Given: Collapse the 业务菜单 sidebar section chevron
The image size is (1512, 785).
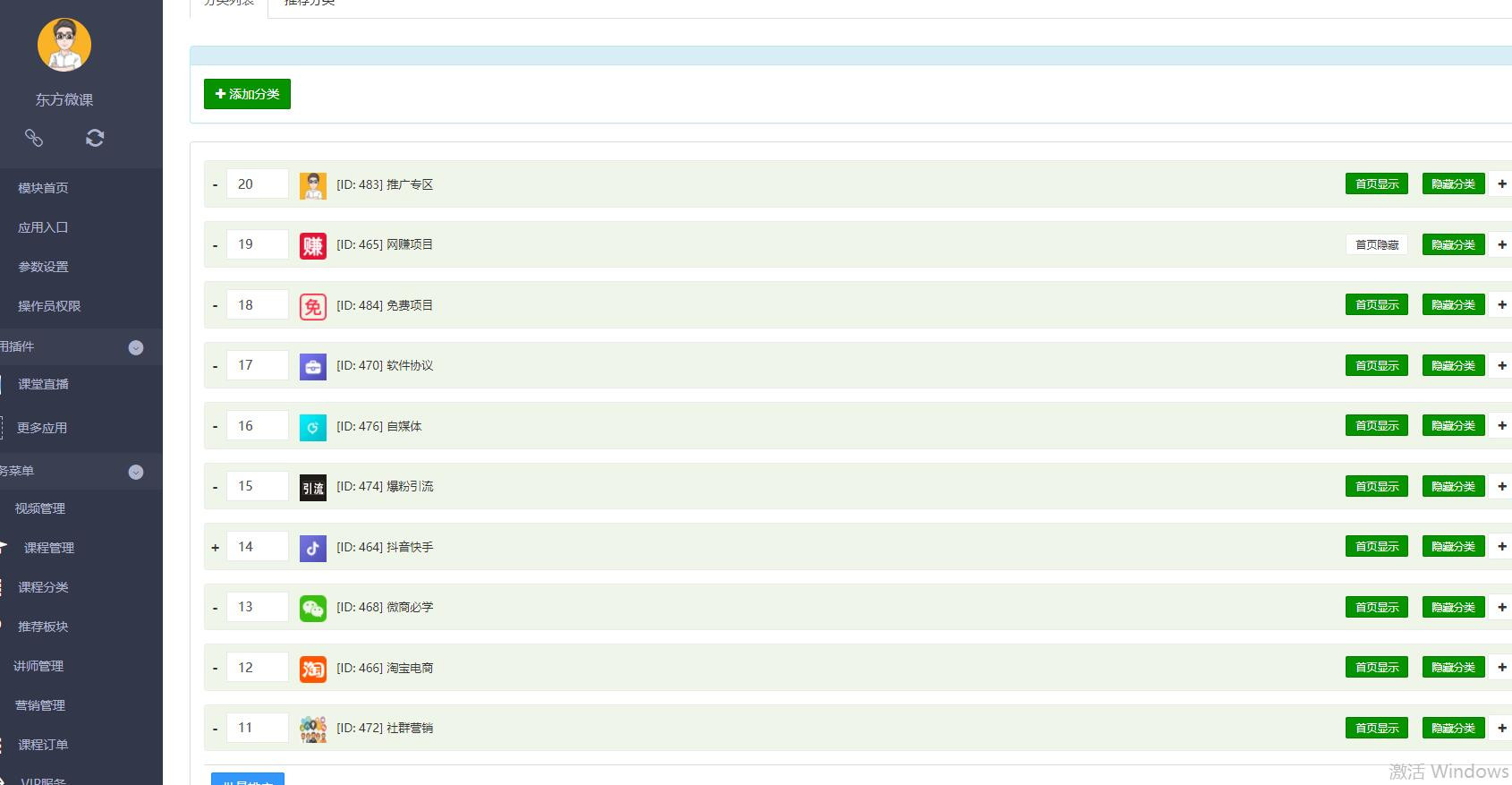Looking at the screenshot, I should point(136,473).
